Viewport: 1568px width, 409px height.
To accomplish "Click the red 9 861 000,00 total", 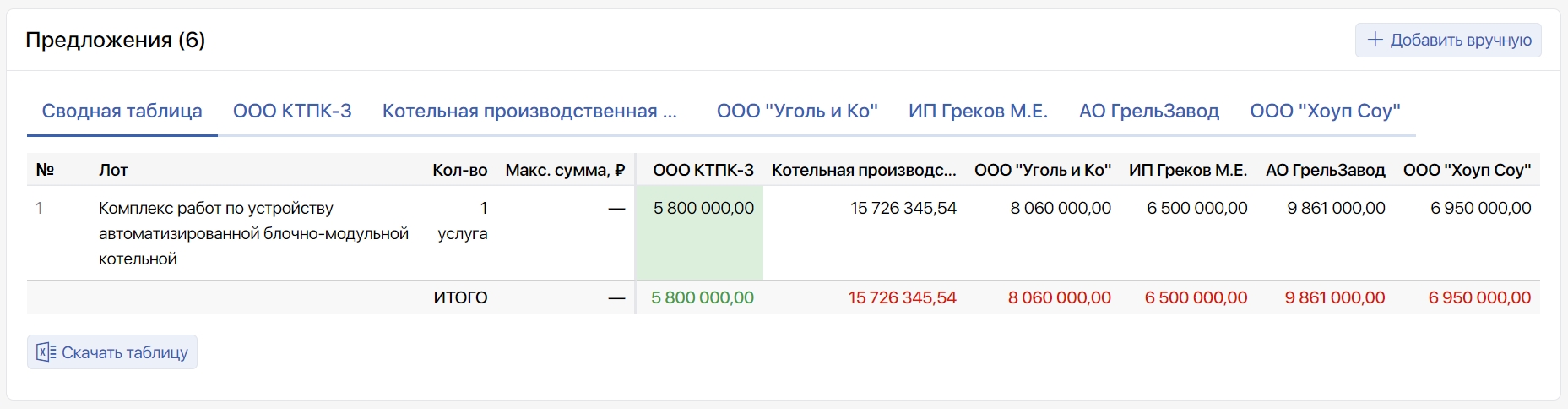I will point(1334,297).
